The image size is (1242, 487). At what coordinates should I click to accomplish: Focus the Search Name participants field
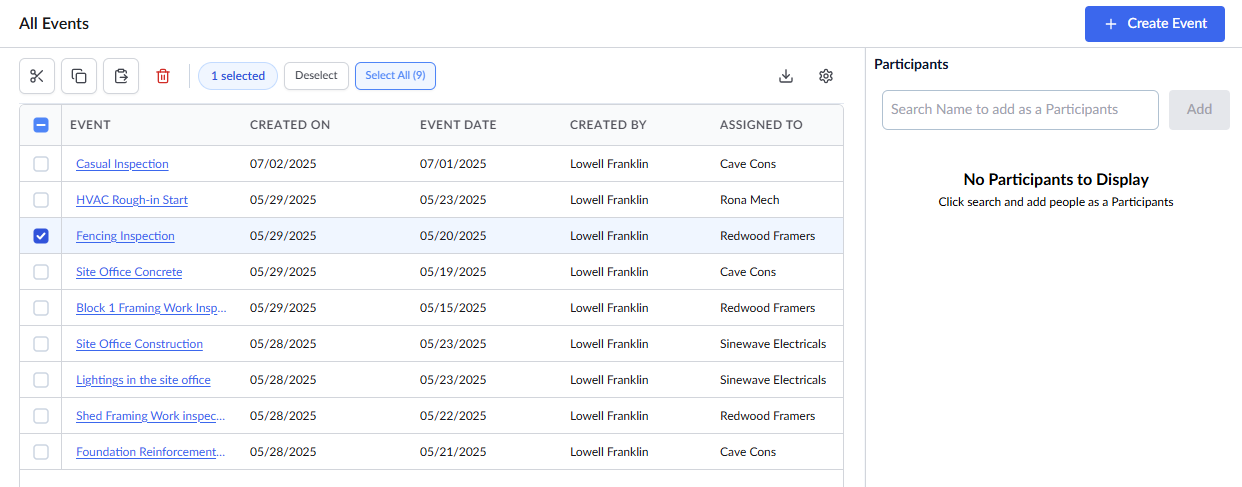pyautogui.click(x=1020, y=110)
